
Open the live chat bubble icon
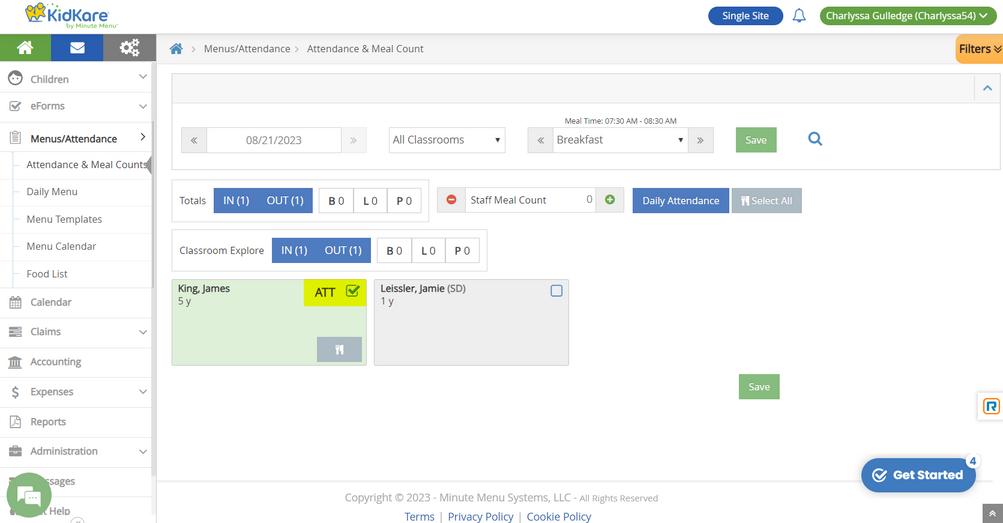28,495
